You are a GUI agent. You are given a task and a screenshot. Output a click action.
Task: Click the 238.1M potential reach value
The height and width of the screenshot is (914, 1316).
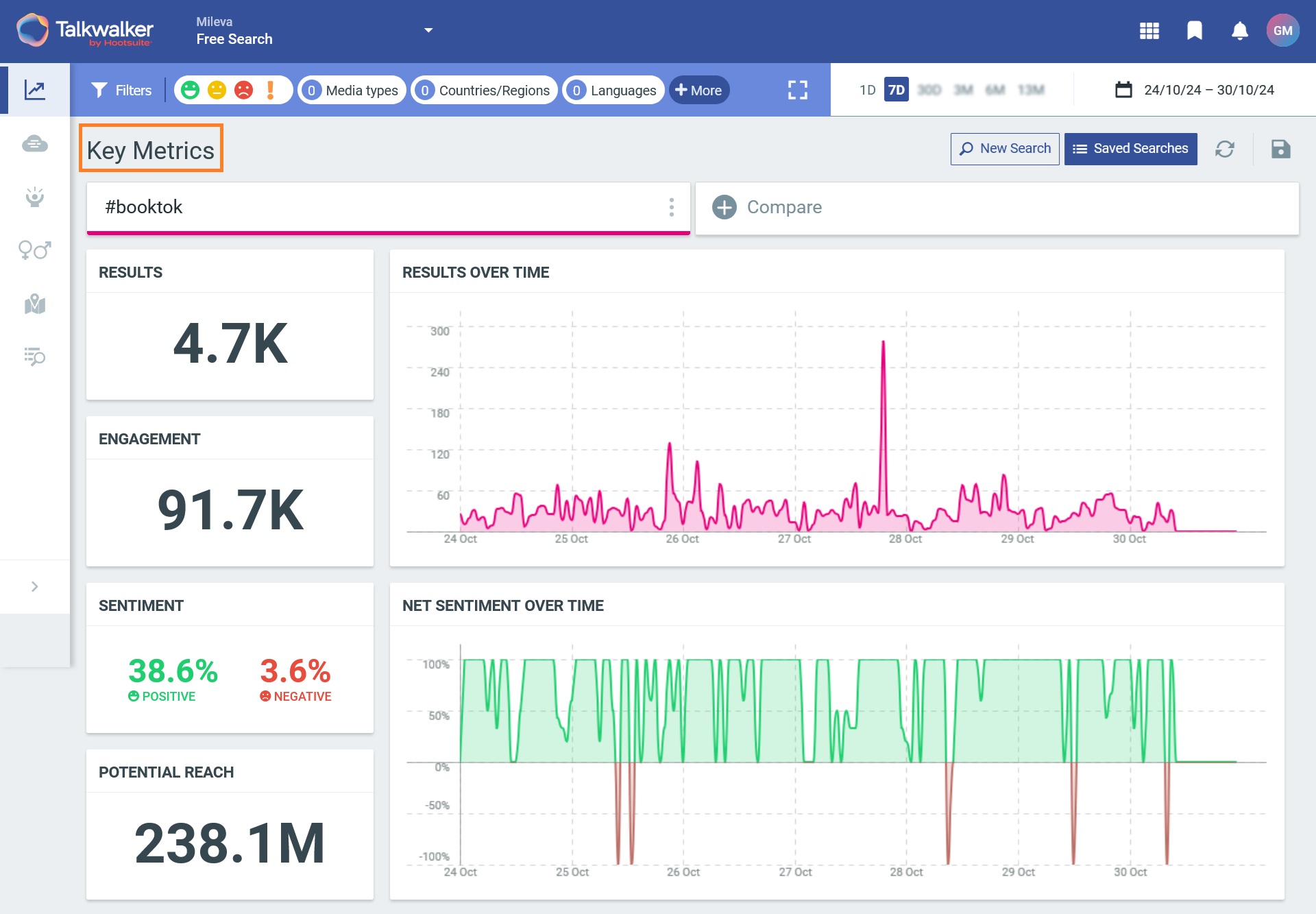(x=230, y=843)
